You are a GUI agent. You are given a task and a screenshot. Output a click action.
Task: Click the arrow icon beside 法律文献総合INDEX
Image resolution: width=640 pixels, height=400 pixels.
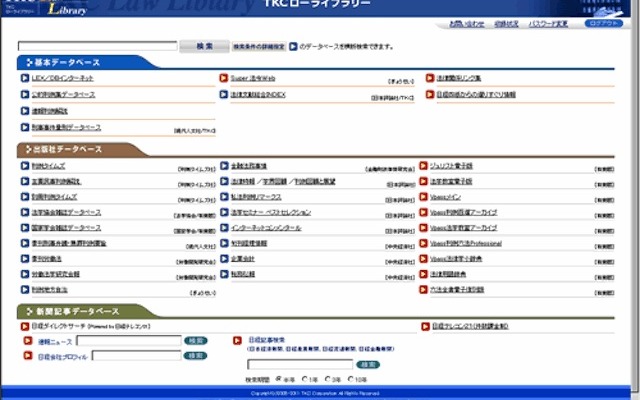224,94
